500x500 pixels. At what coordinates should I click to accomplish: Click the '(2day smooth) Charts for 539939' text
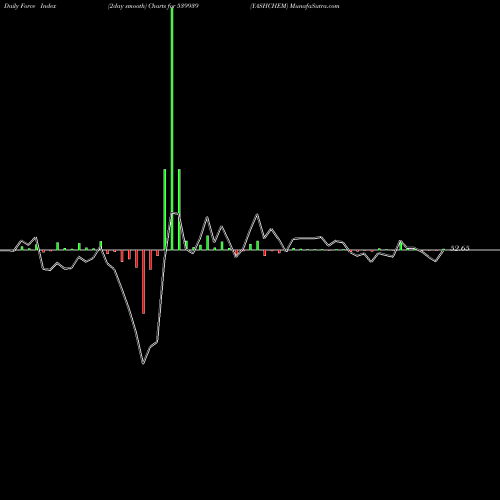153,6
